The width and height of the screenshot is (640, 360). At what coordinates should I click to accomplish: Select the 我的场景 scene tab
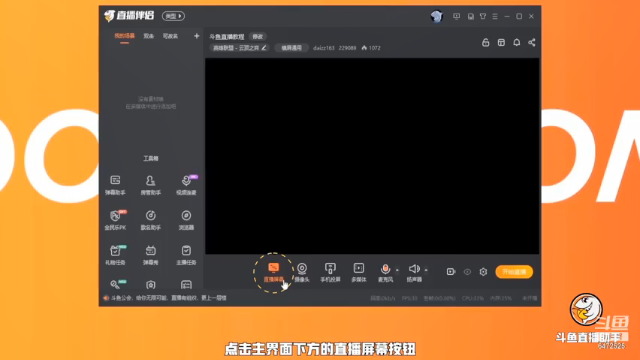[x=124, y=36]
